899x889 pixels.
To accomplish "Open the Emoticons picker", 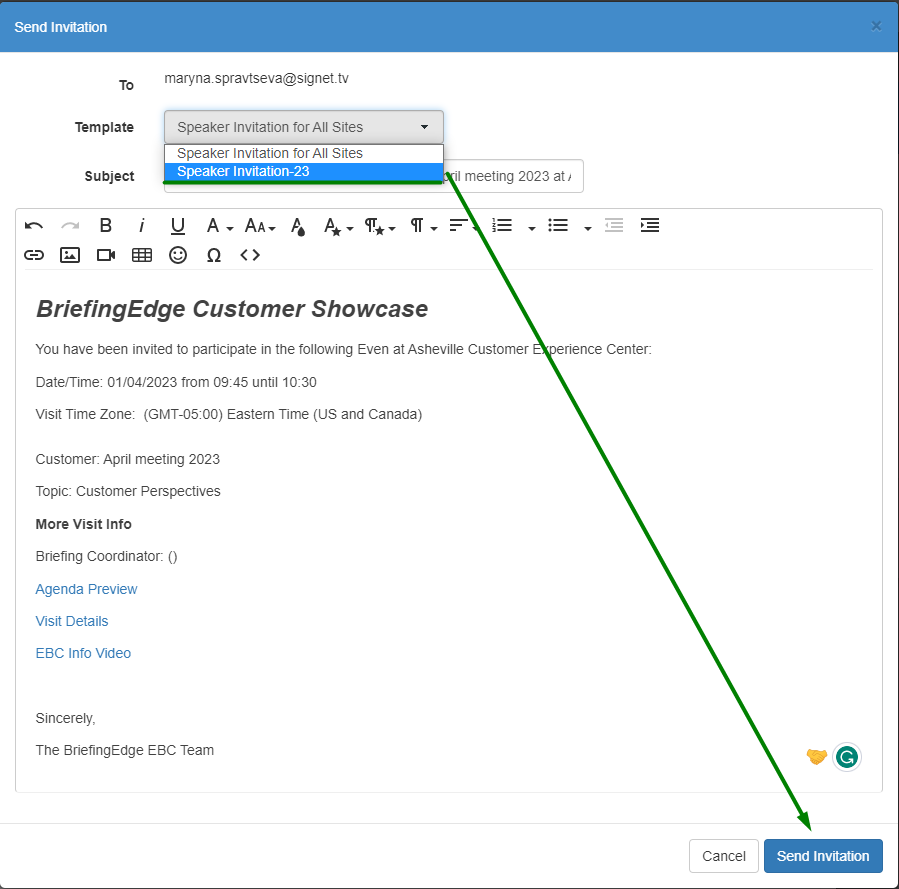I will point(178,255).
